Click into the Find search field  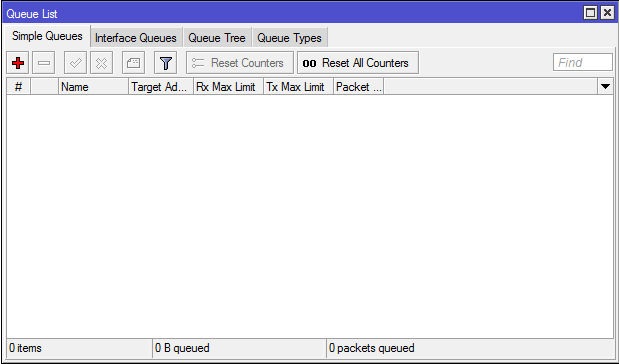coord(583,62)
